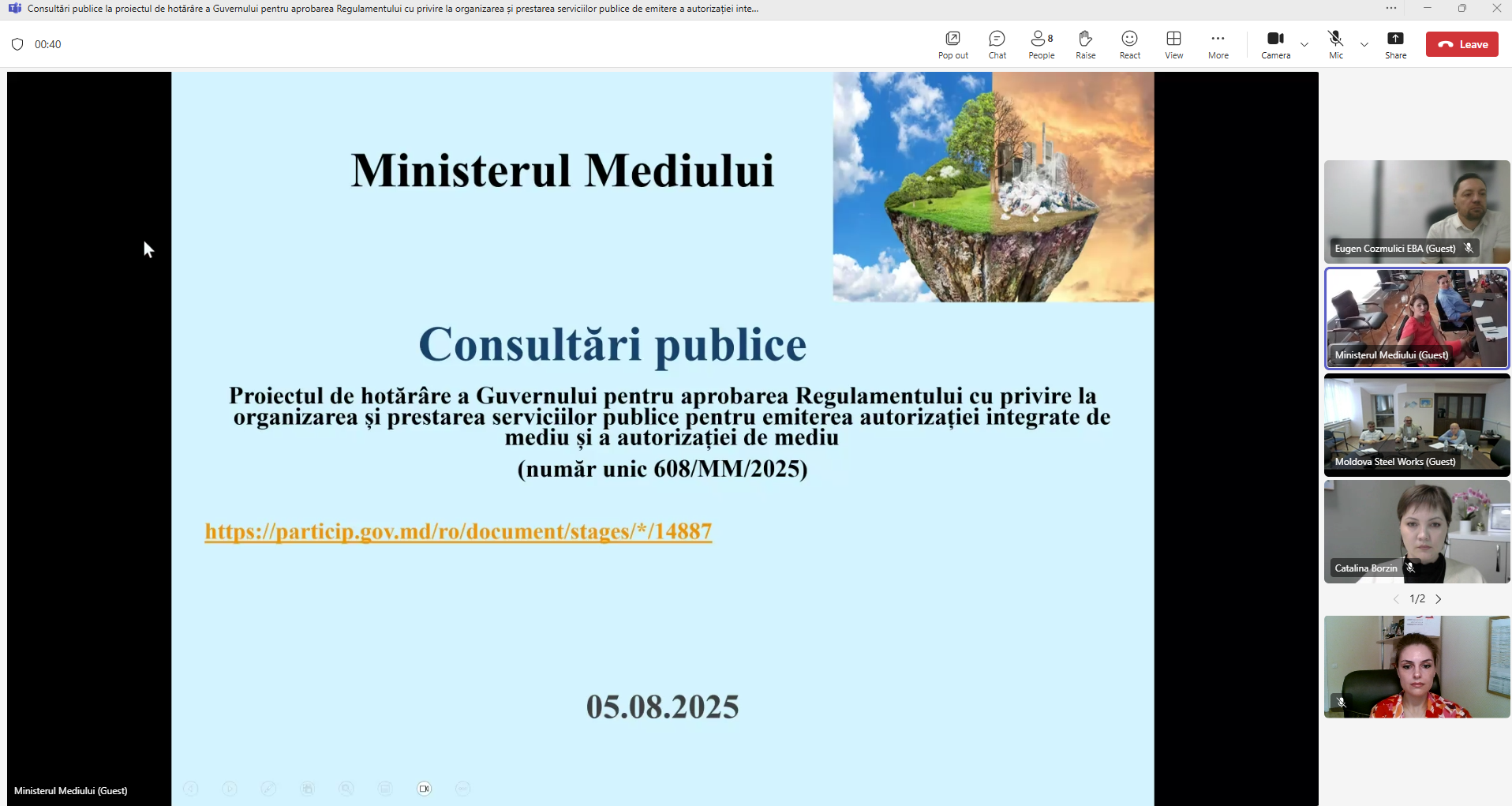Viewport: 1512px width, 806px height.
Task: Raise your hand in meeting
Action: tap(1086, 44)
